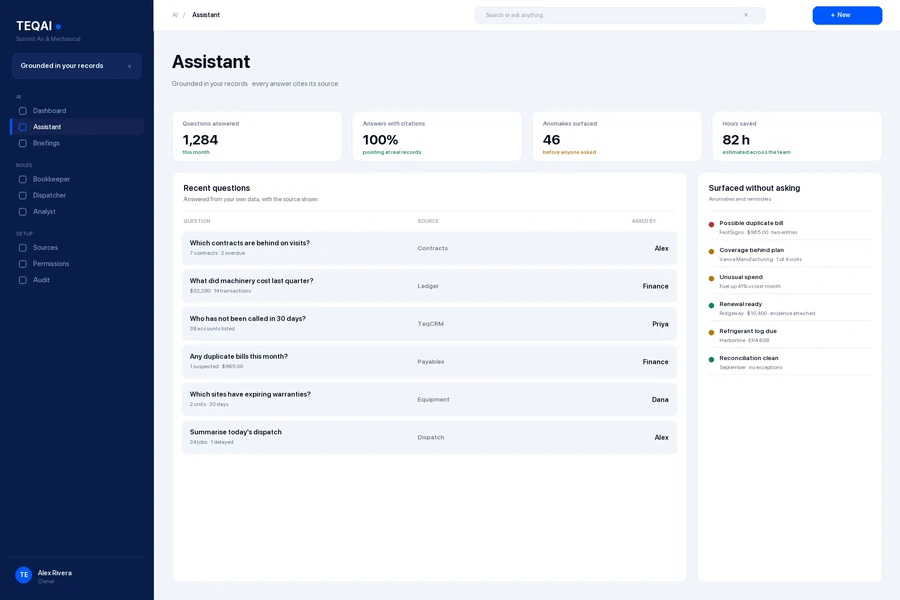
Task: Select the Assistant menu item label
Action: tap(47, 127)
